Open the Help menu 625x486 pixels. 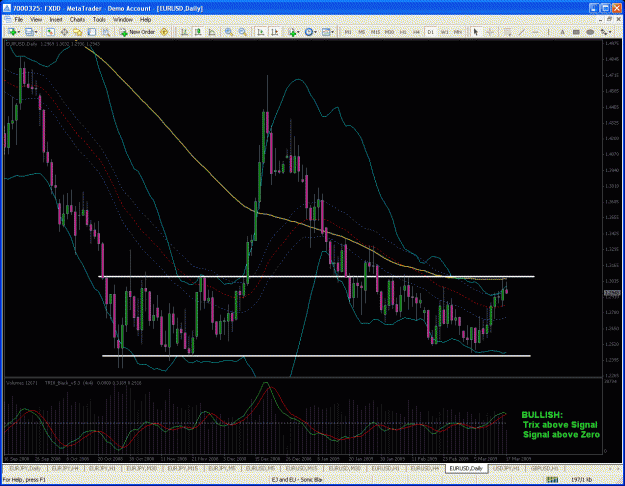click(x=145, y=20)
